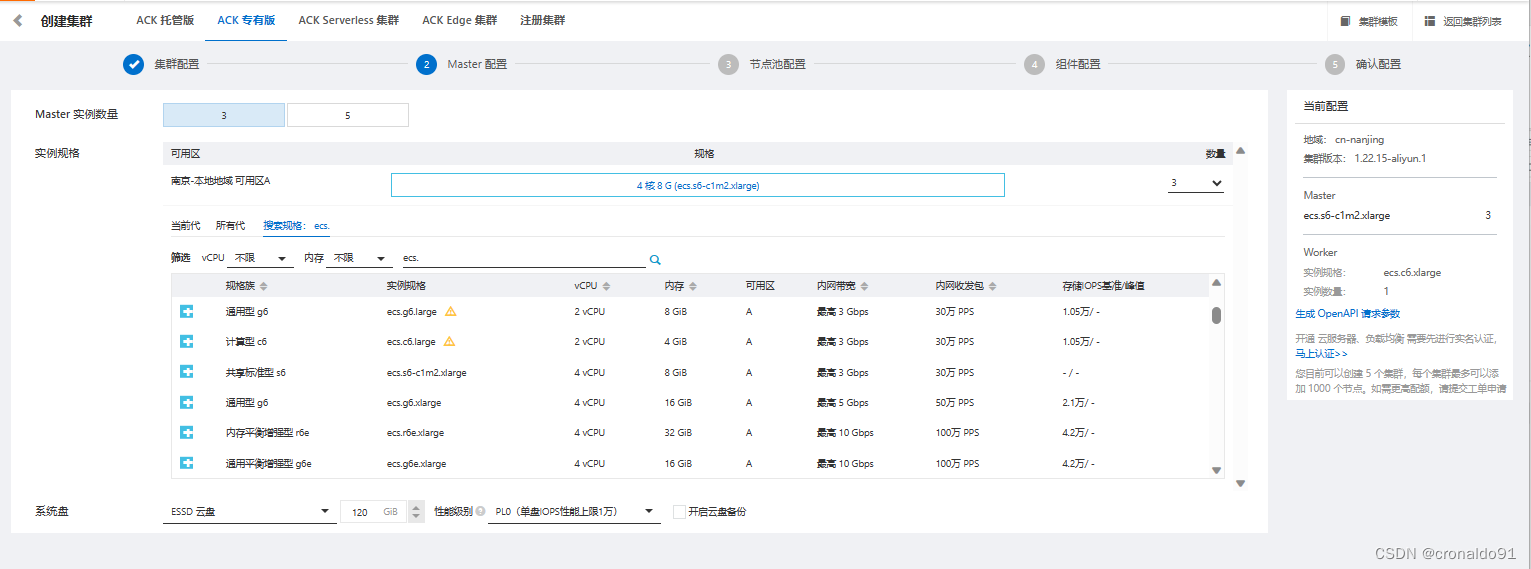Select 3 Master instances

224,115
